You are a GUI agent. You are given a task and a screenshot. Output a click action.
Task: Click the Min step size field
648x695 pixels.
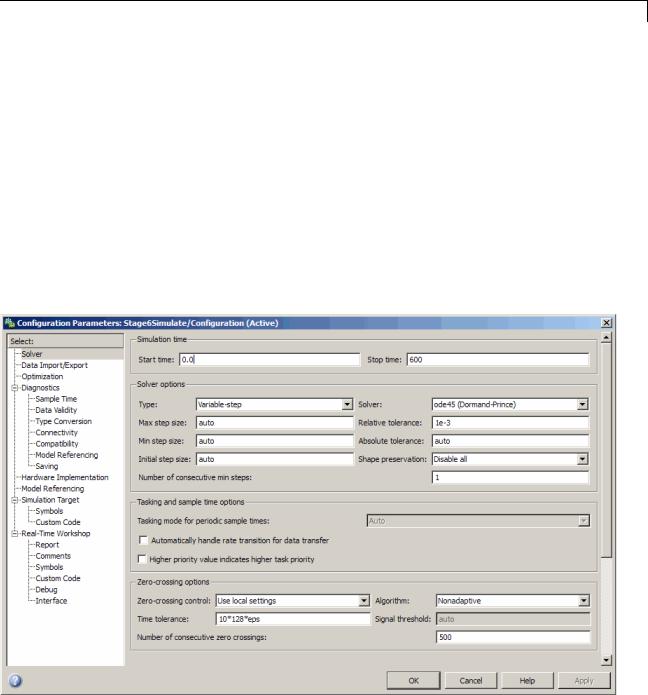coord(274,441)
